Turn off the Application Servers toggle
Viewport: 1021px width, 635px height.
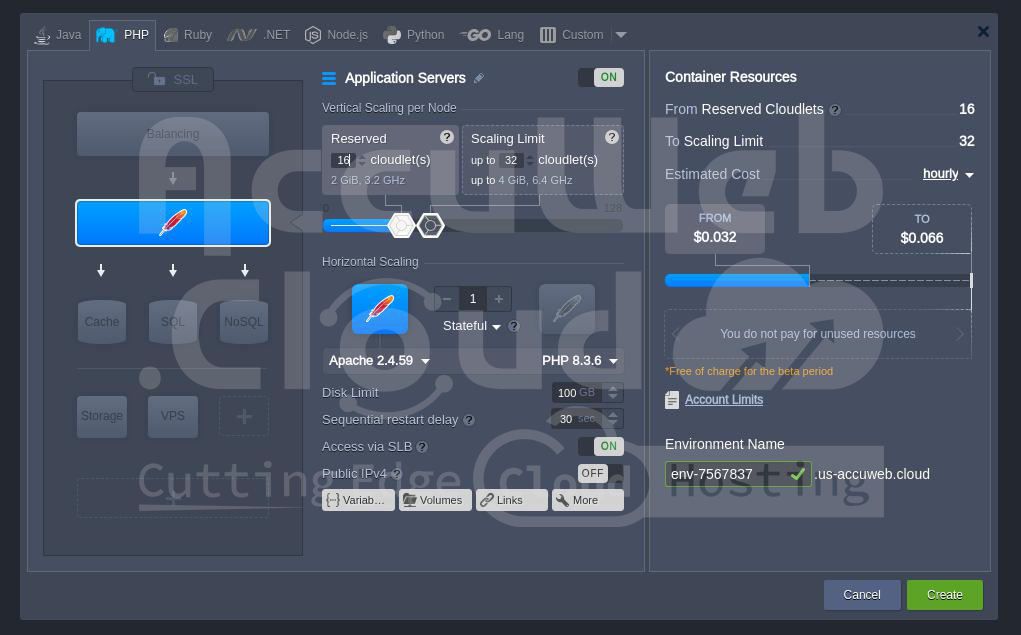coord(601,77)
